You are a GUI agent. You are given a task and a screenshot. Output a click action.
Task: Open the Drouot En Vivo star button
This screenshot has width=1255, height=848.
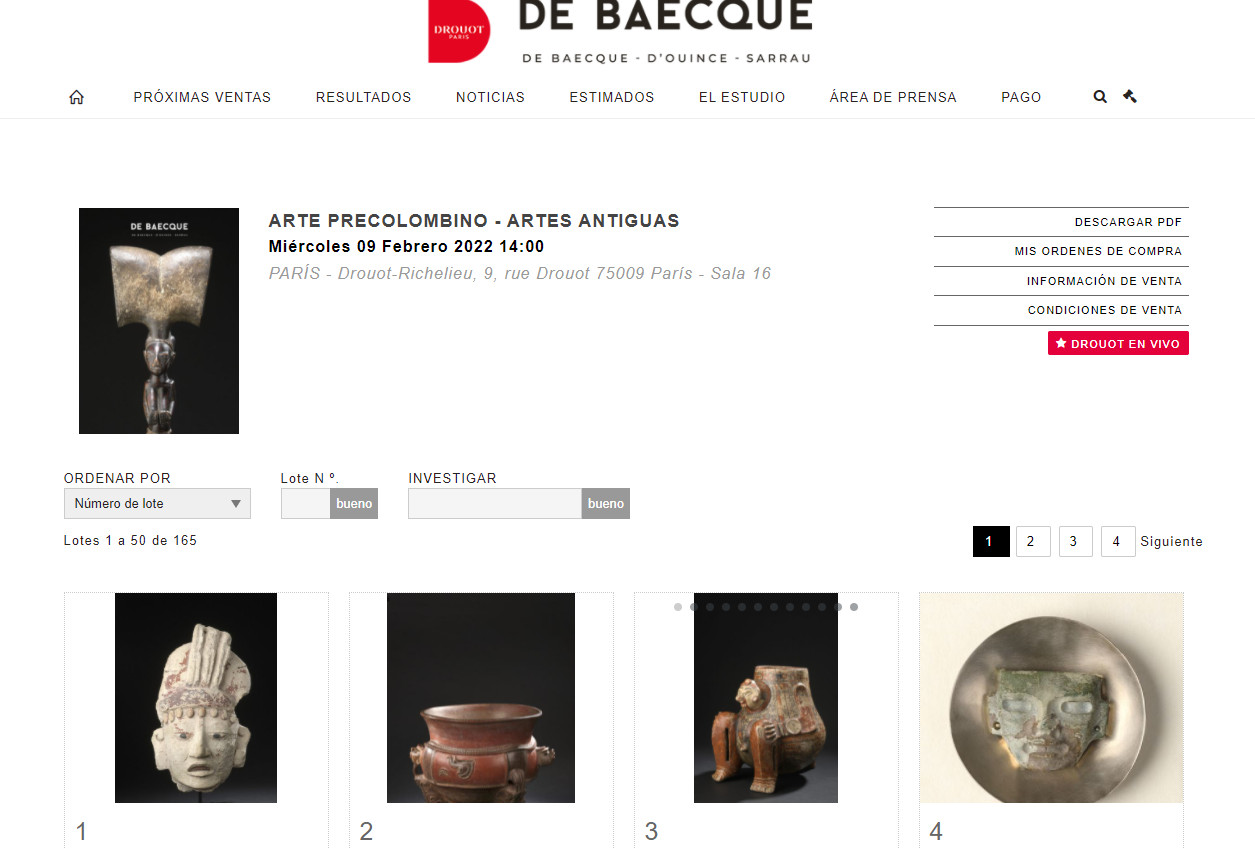[1118, 343]
